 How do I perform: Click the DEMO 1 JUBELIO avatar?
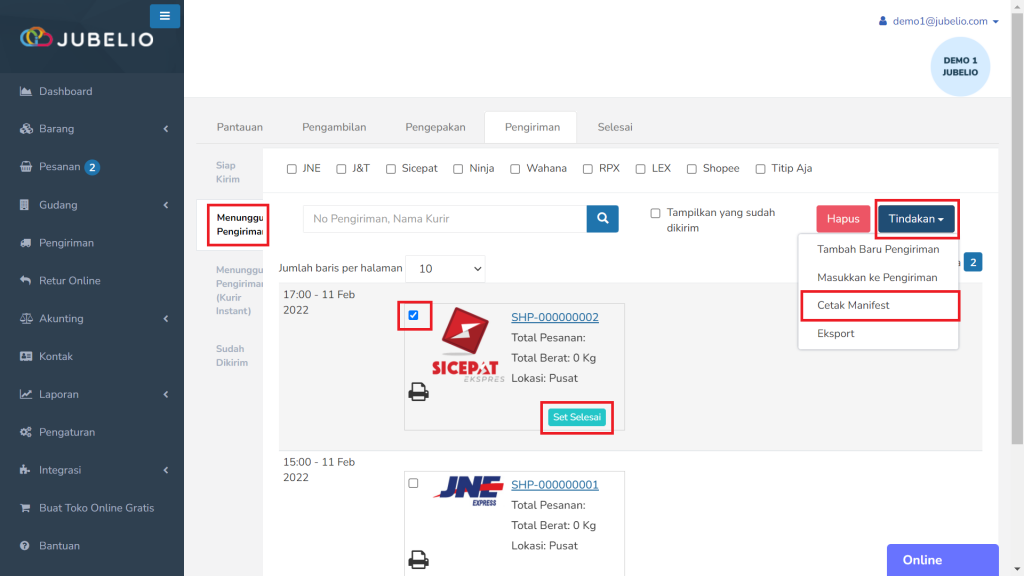click(960, 67)
